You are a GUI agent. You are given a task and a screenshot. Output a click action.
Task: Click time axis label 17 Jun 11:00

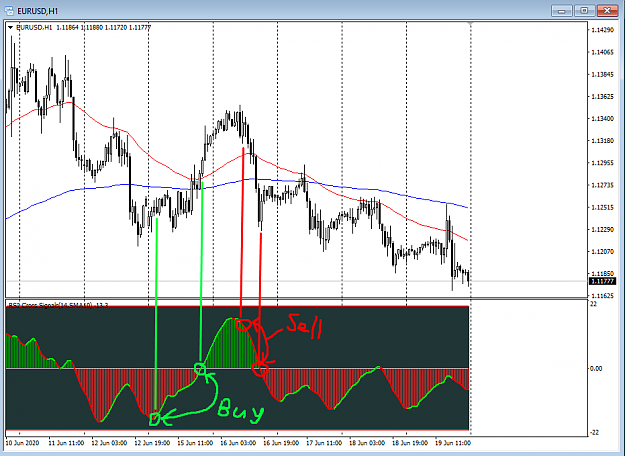(x=324, y=443)
